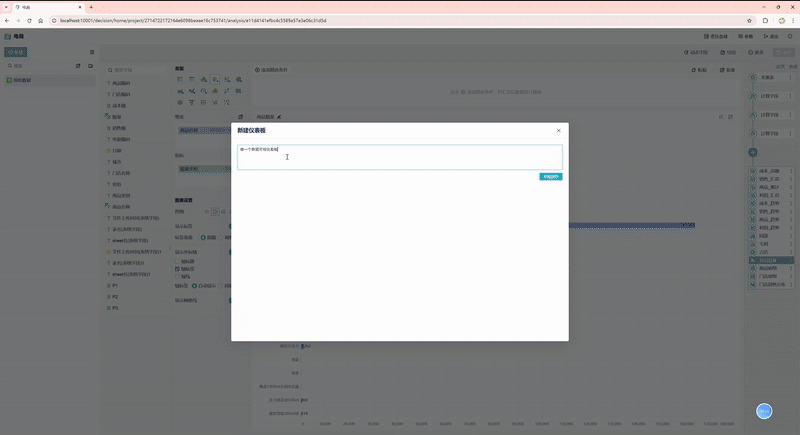Viewport: 800px width, 435px height.
Task: Open Chrome tab search dropdown arrow
Action: click(x=8, y=6)
